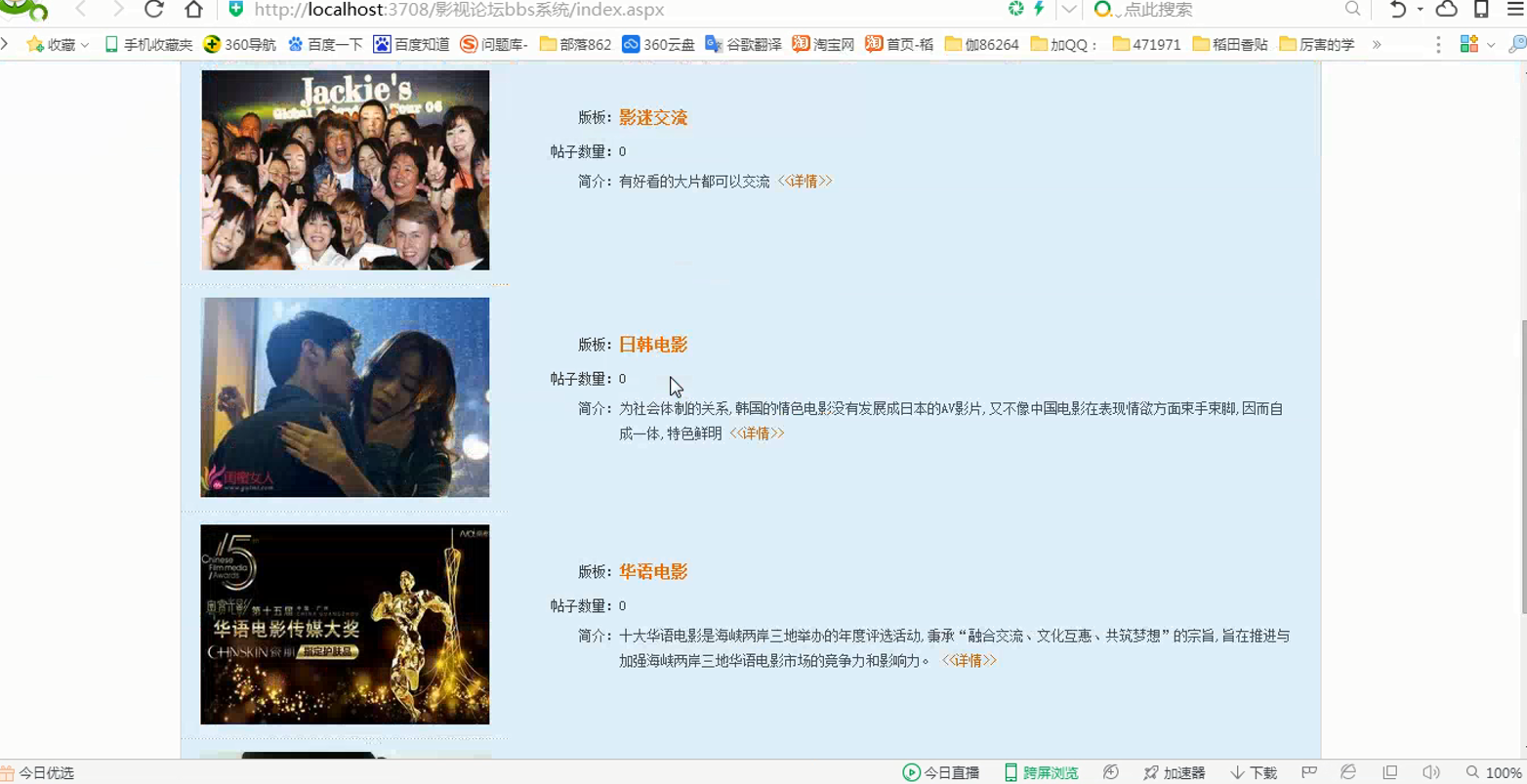1527x784 pixels.
Task: Click the 100% zoom level control
Action: (1494, 772)
